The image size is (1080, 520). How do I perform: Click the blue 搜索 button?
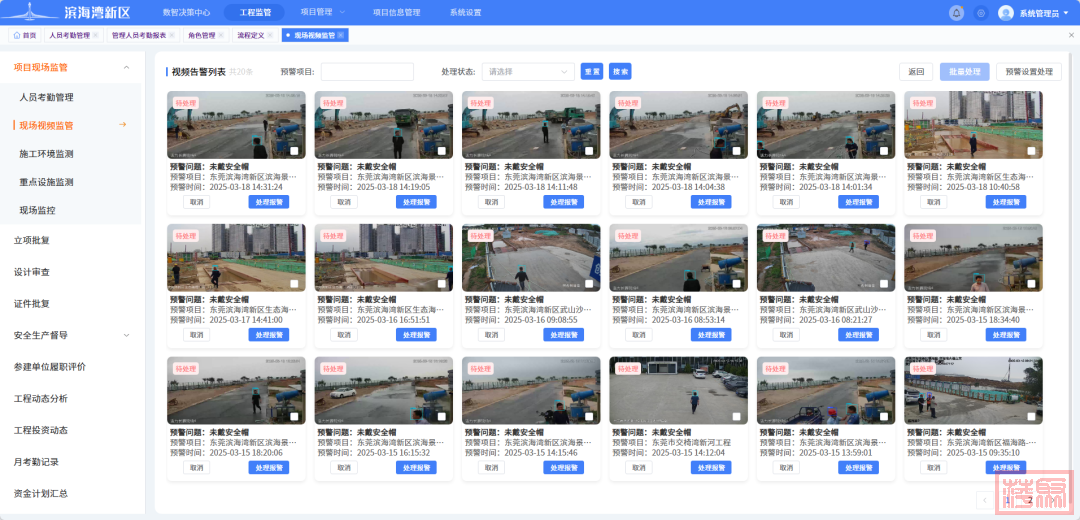point(620,72)
